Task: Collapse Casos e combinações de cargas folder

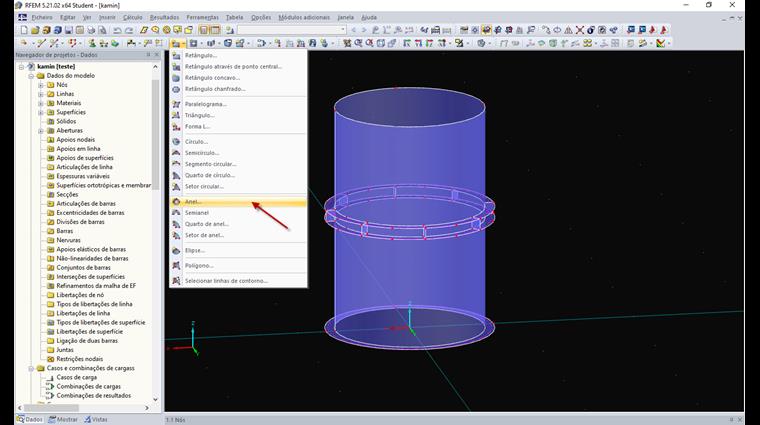Action: 31,368
